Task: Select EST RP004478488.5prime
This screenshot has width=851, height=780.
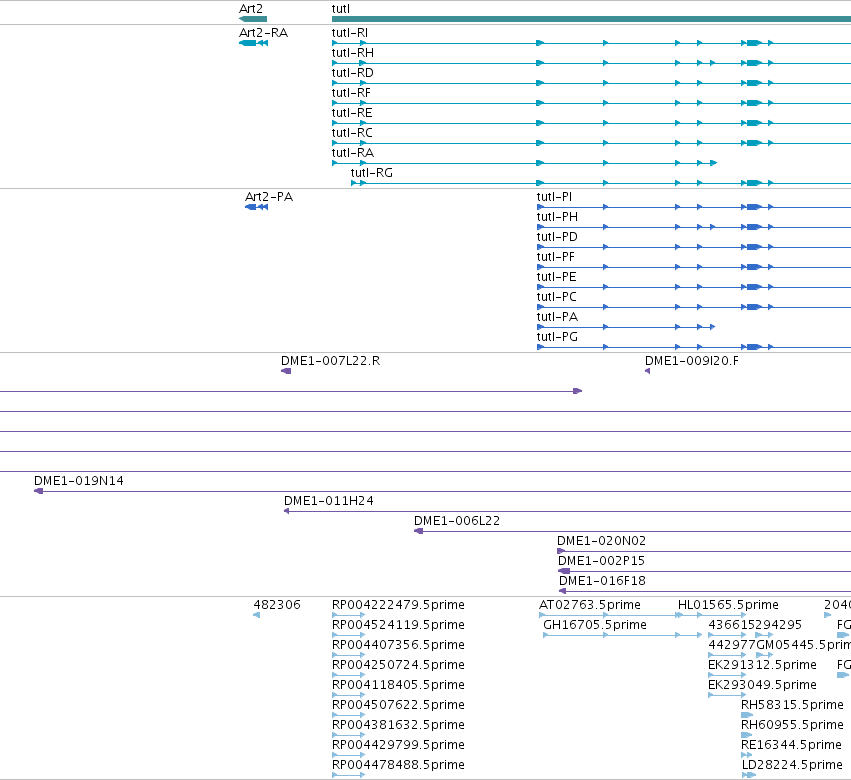Action: (398, 765)
